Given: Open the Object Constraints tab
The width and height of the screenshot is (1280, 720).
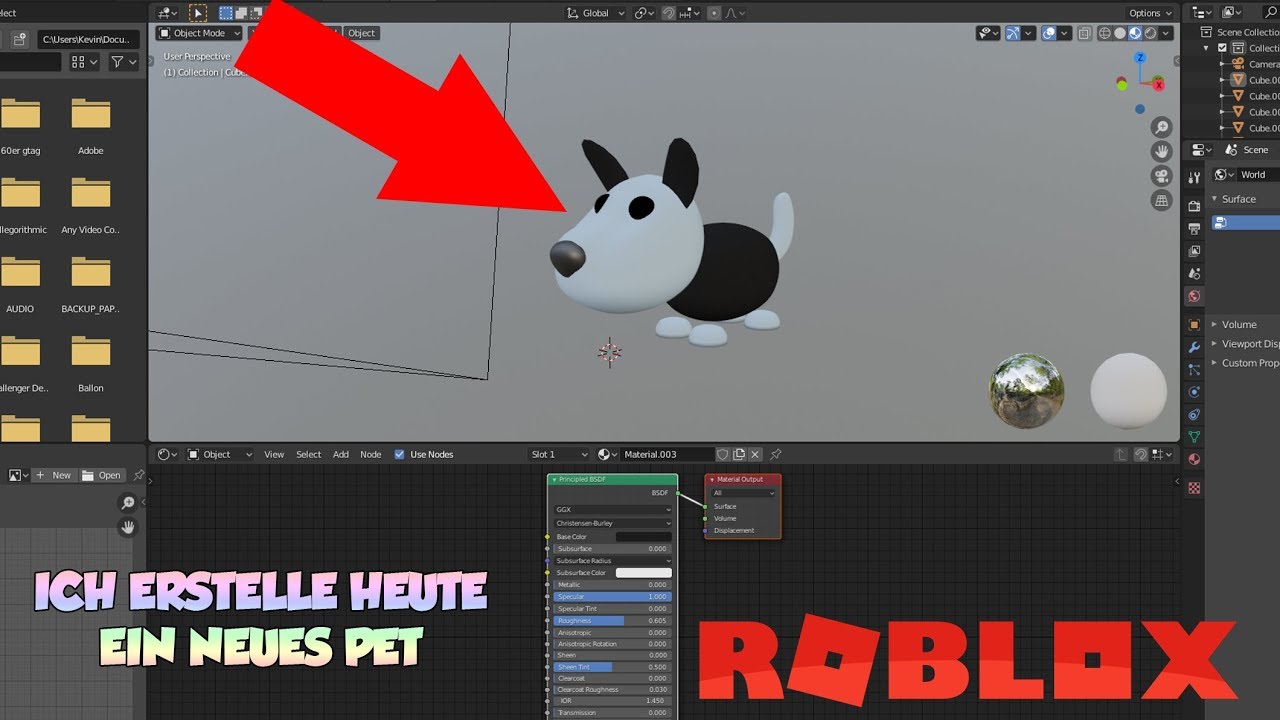Looking at the screenshot, I should [x=1194, y=414].
